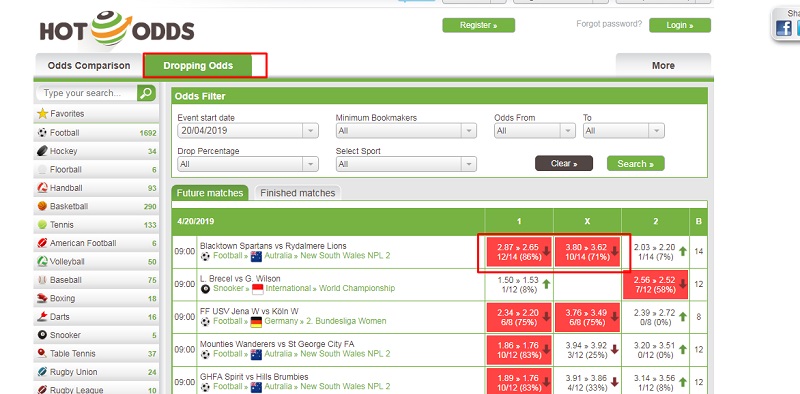Click the search magnifier icon in sidebar

click(x=146, y=93)
